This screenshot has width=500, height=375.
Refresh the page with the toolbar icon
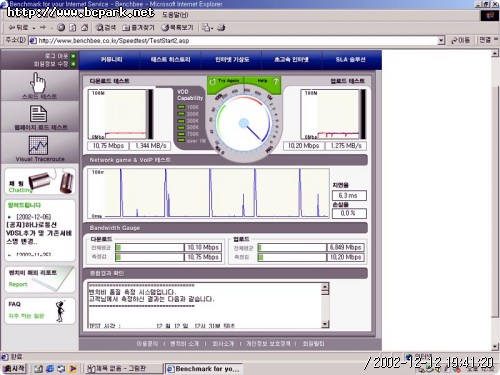click(x=73, y=28)
